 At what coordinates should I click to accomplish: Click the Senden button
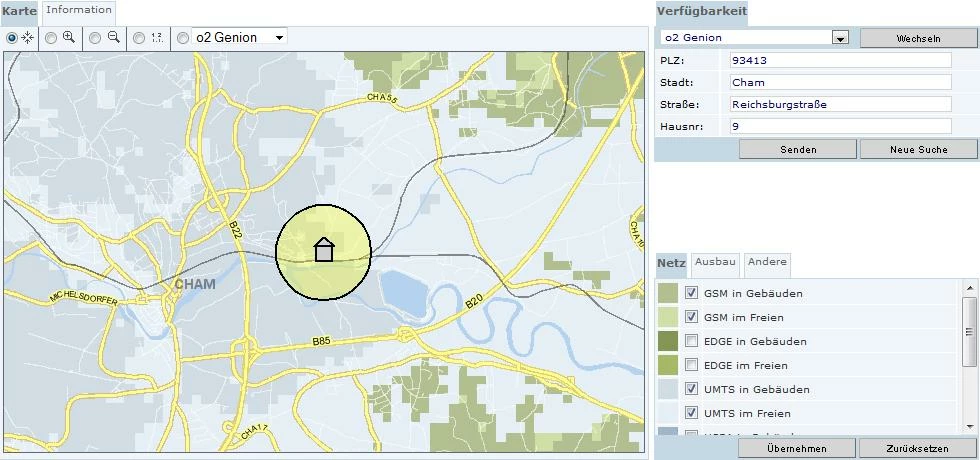point(798,150)
